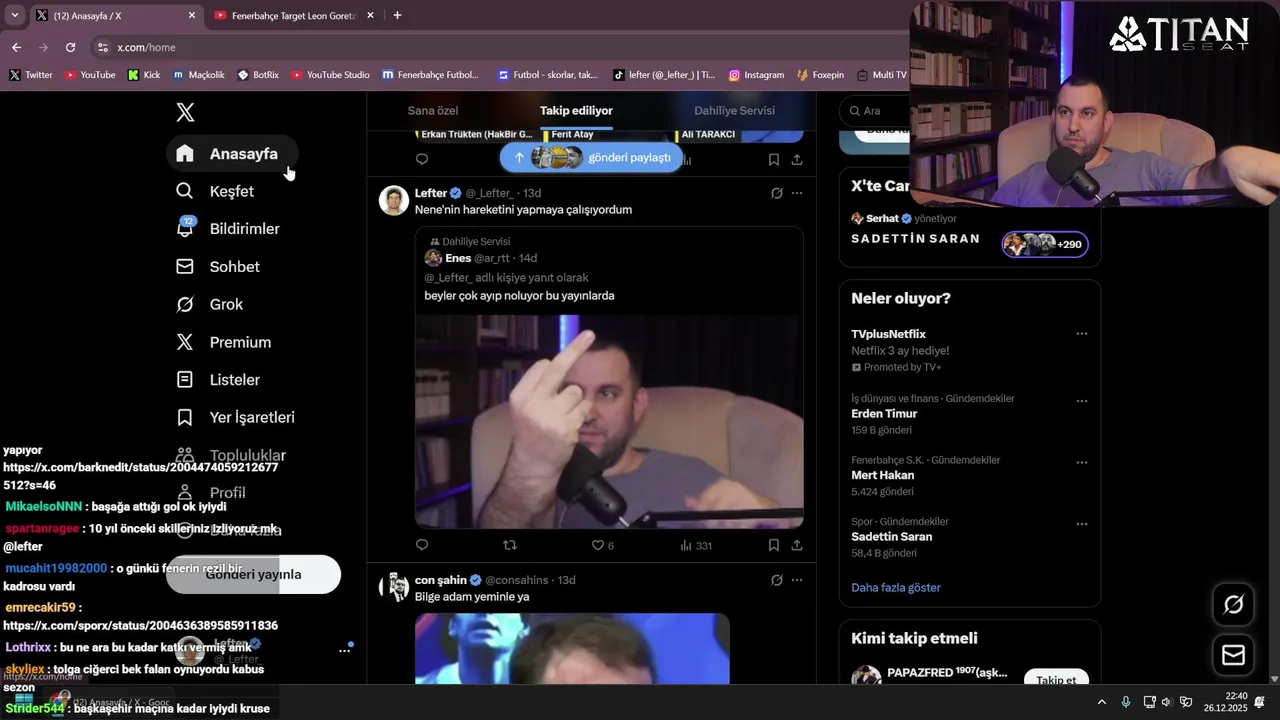Screen dimensions: 1280x720
Task: Open the Kick bookmark
Action: [x=144, y=75]
